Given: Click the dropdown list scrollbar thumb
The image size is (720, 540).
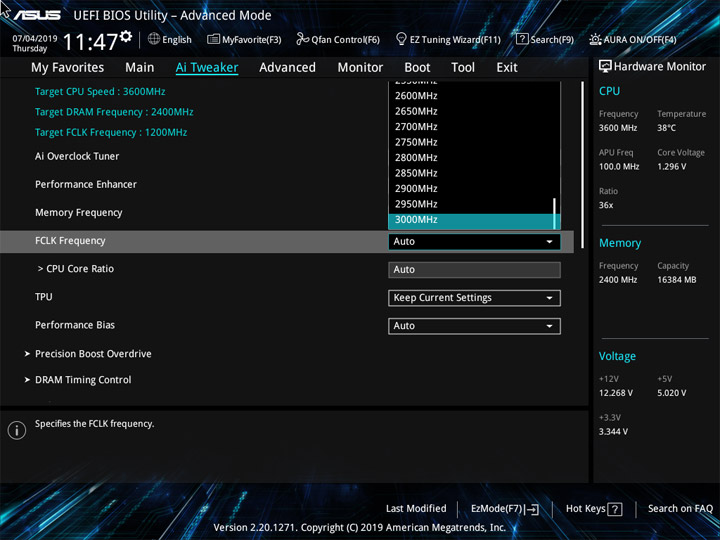Looking at the screenshot, I should [x=554, y=213].
